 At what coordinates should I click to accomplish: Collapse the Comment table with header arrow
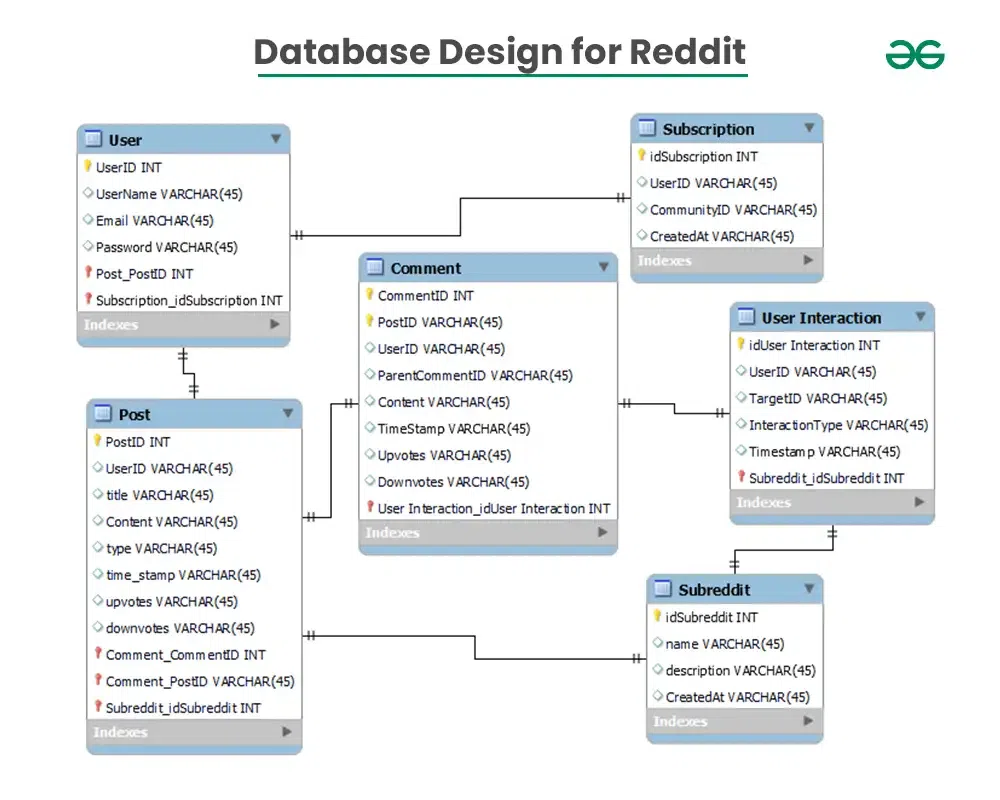[x=603, y=267]
